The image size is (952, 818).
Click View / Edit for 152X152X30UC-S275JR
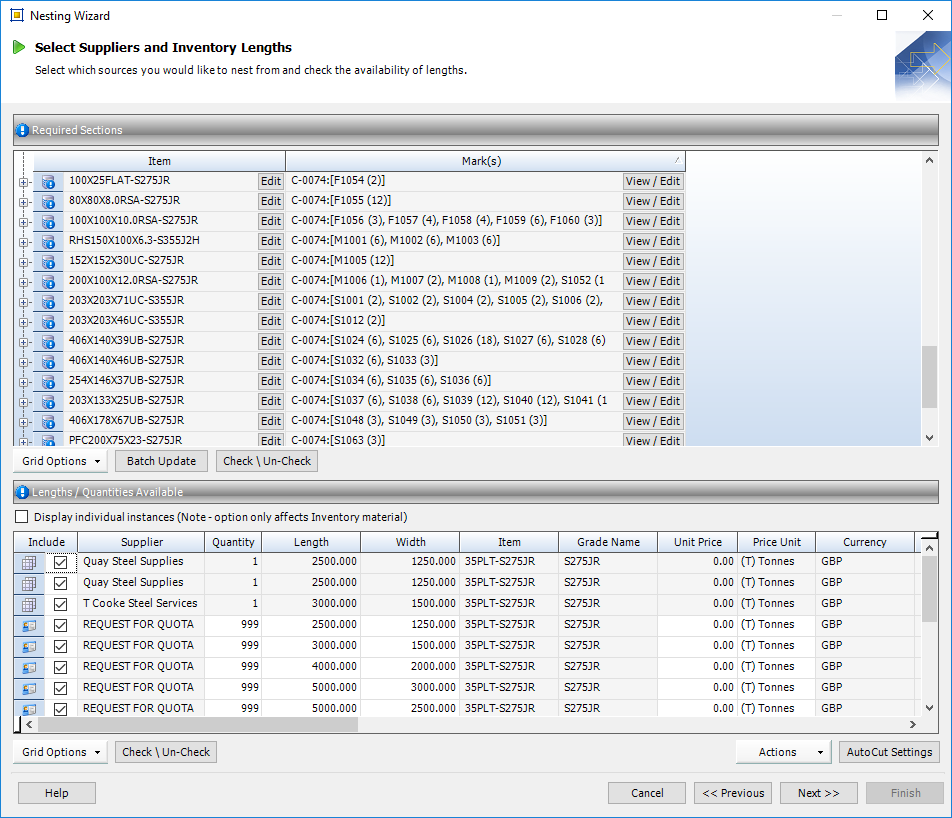coord(653,261)
